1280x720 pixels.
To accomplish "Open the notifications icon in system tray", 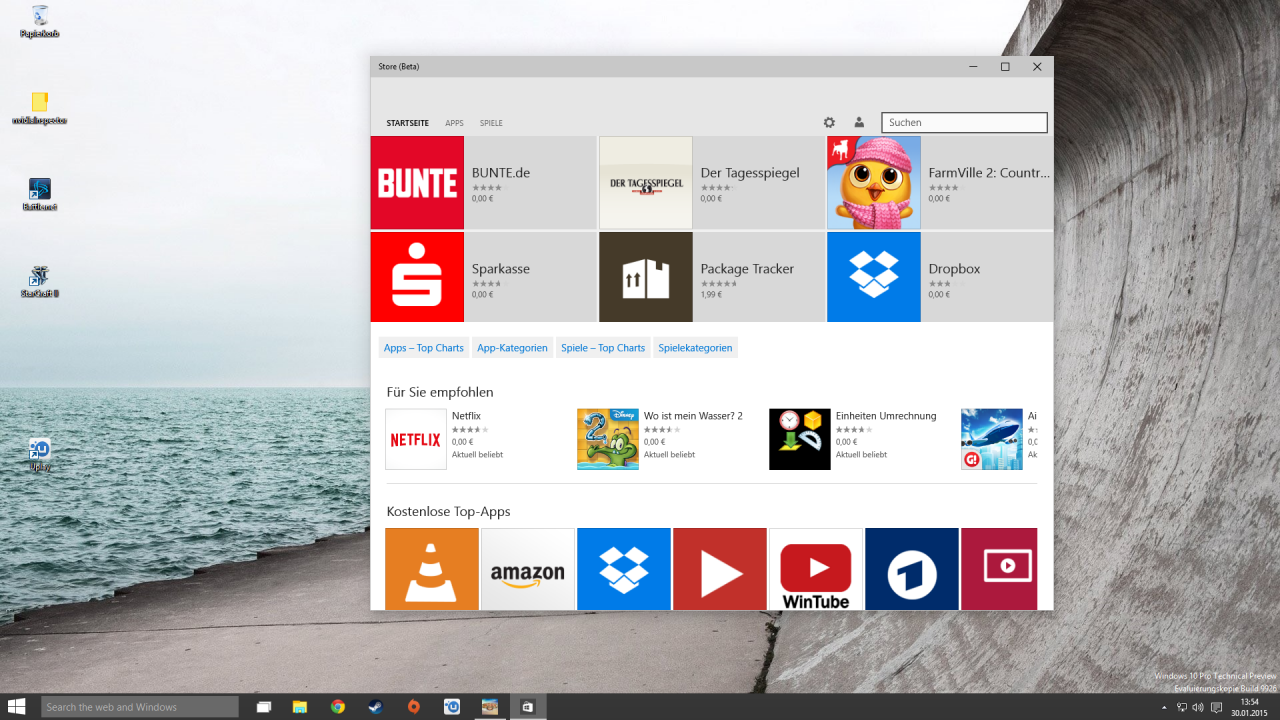I will (x=1216, y=707).
